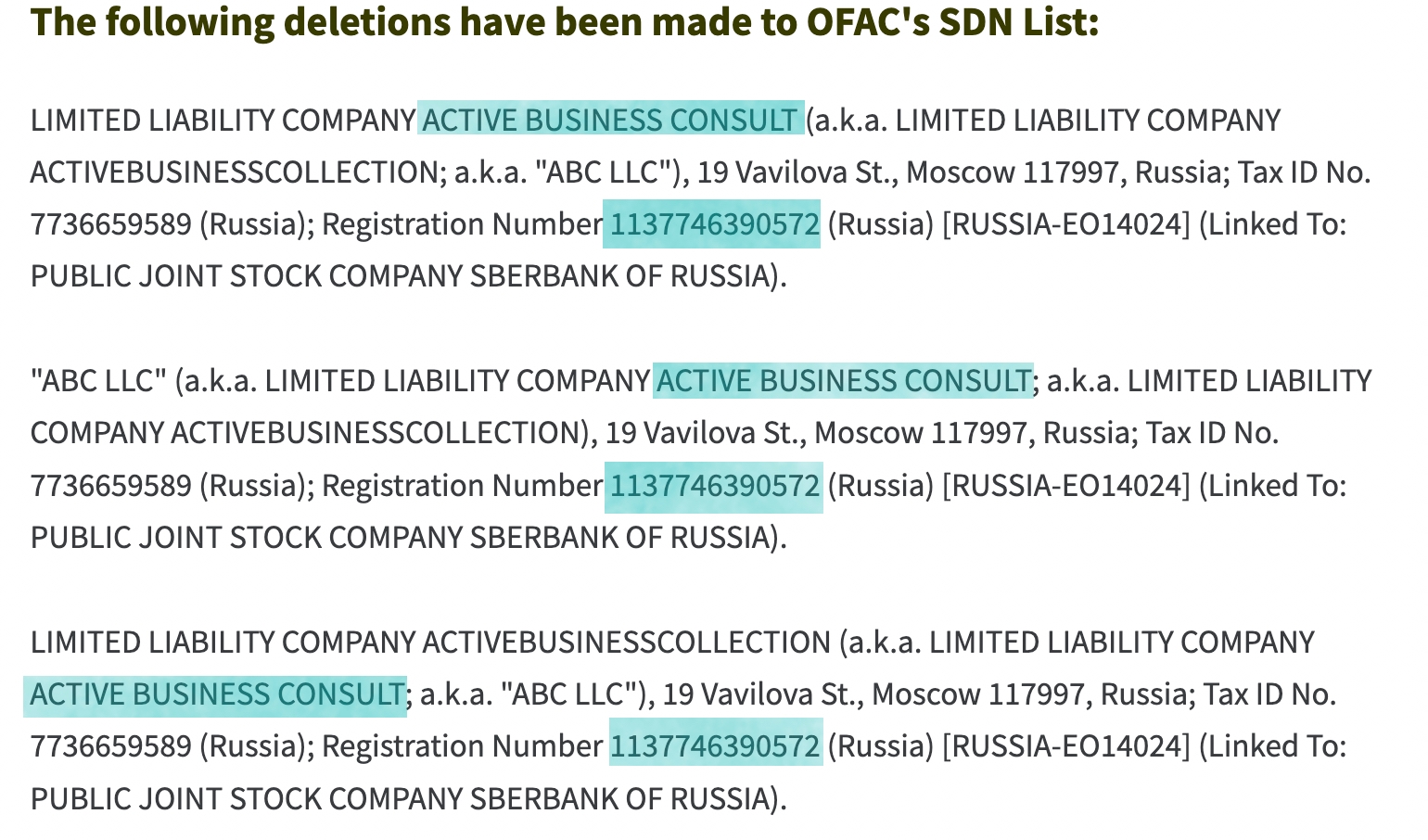Click [RUSSIA-EO14024] tag in first paragraph
This screenshot has width=1428, height=840.
pos(1065,224)
